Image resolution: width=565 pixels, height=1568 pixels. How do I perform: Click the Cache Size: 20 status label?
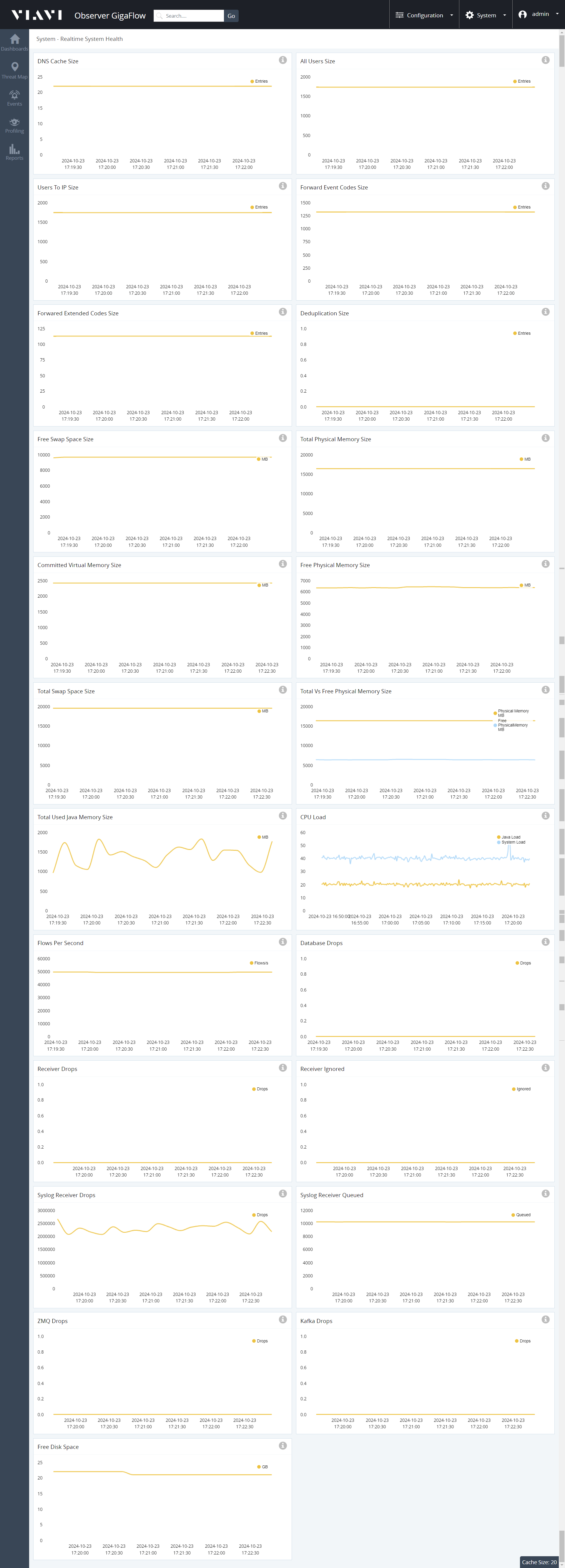coord(539,1562)
